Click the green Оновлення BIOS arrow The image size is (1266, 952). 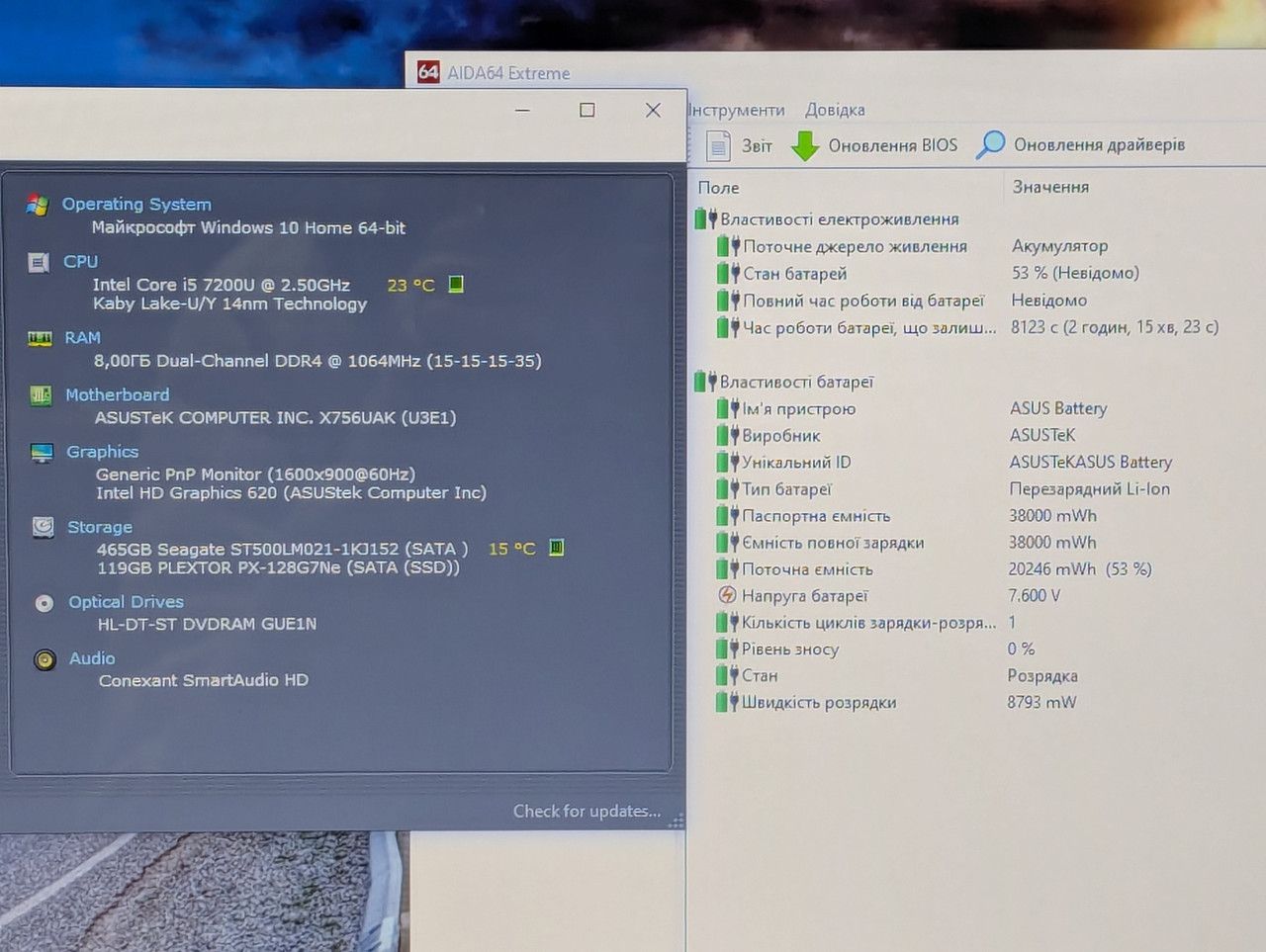(805, 146)
